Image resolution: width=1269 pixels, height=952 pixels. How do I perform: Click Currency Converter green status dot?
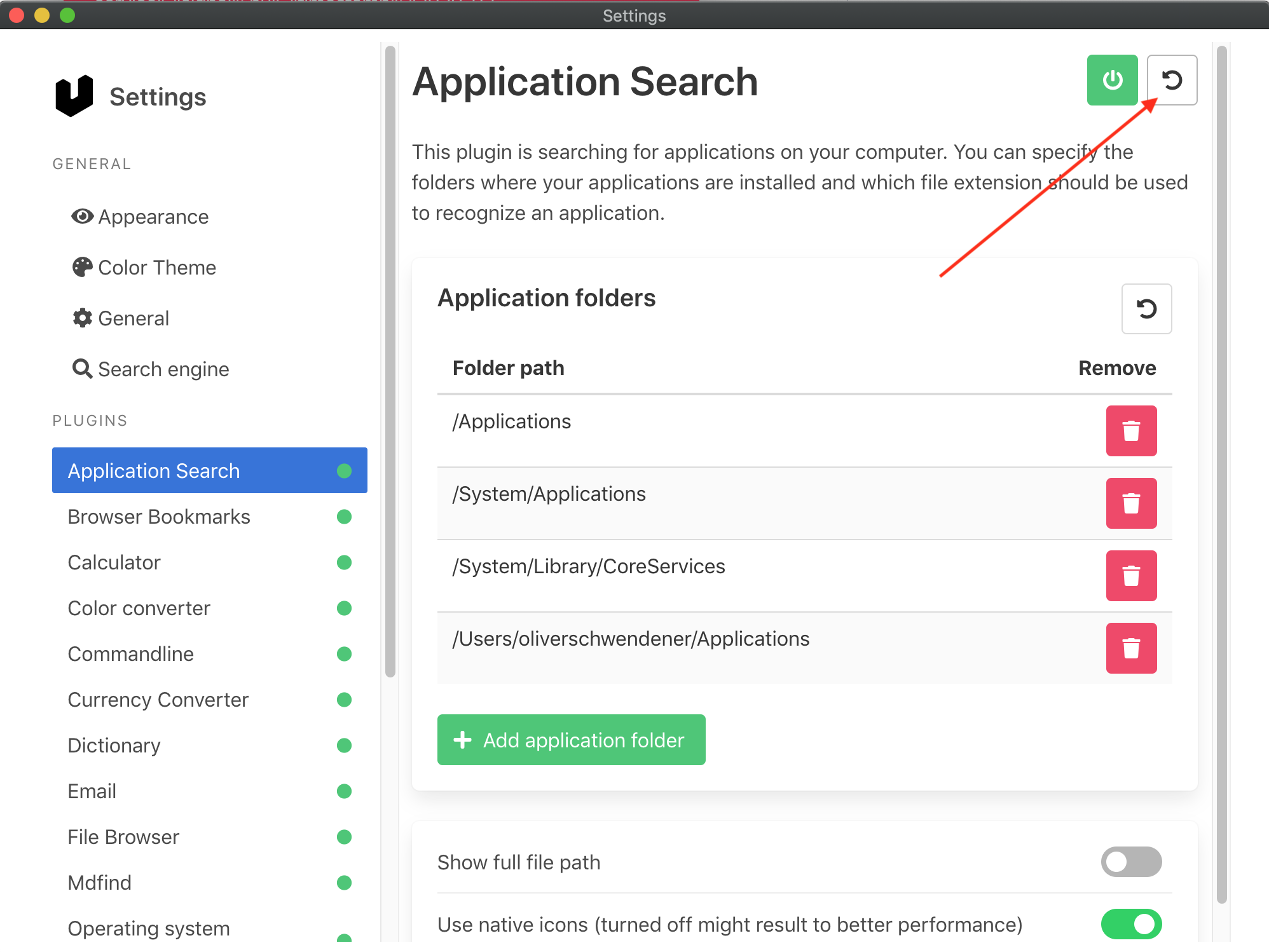[344, 700]
